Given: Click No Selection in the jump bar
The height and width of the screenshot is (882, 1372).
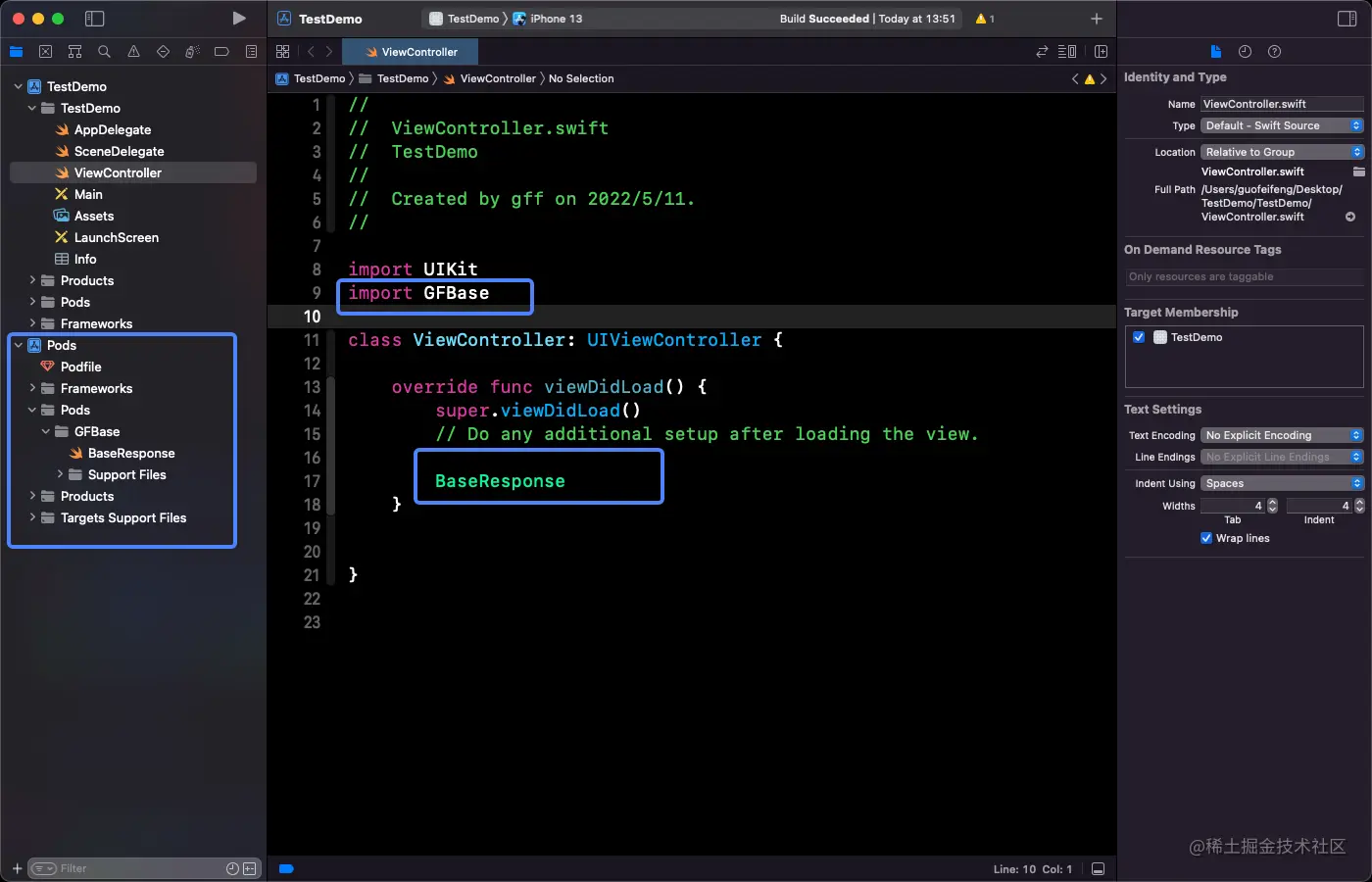Looking at the screenshot, I should (x=581, y=78).
